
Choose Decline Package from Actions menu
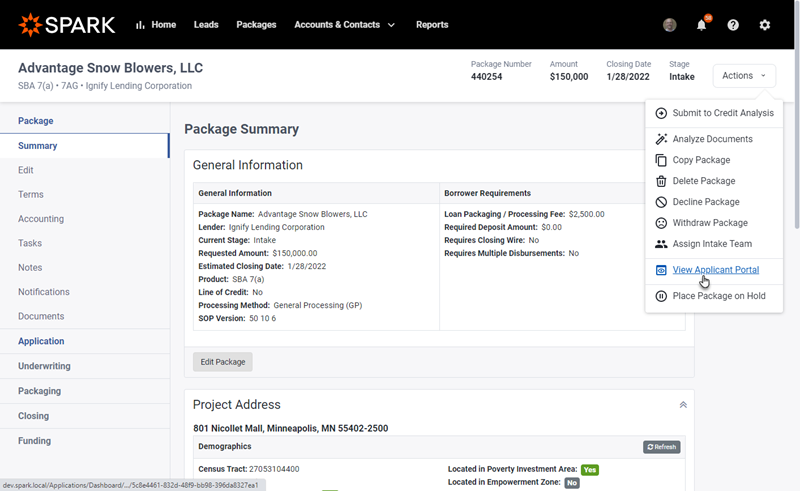pyautogui.click(x=714, y=202)
